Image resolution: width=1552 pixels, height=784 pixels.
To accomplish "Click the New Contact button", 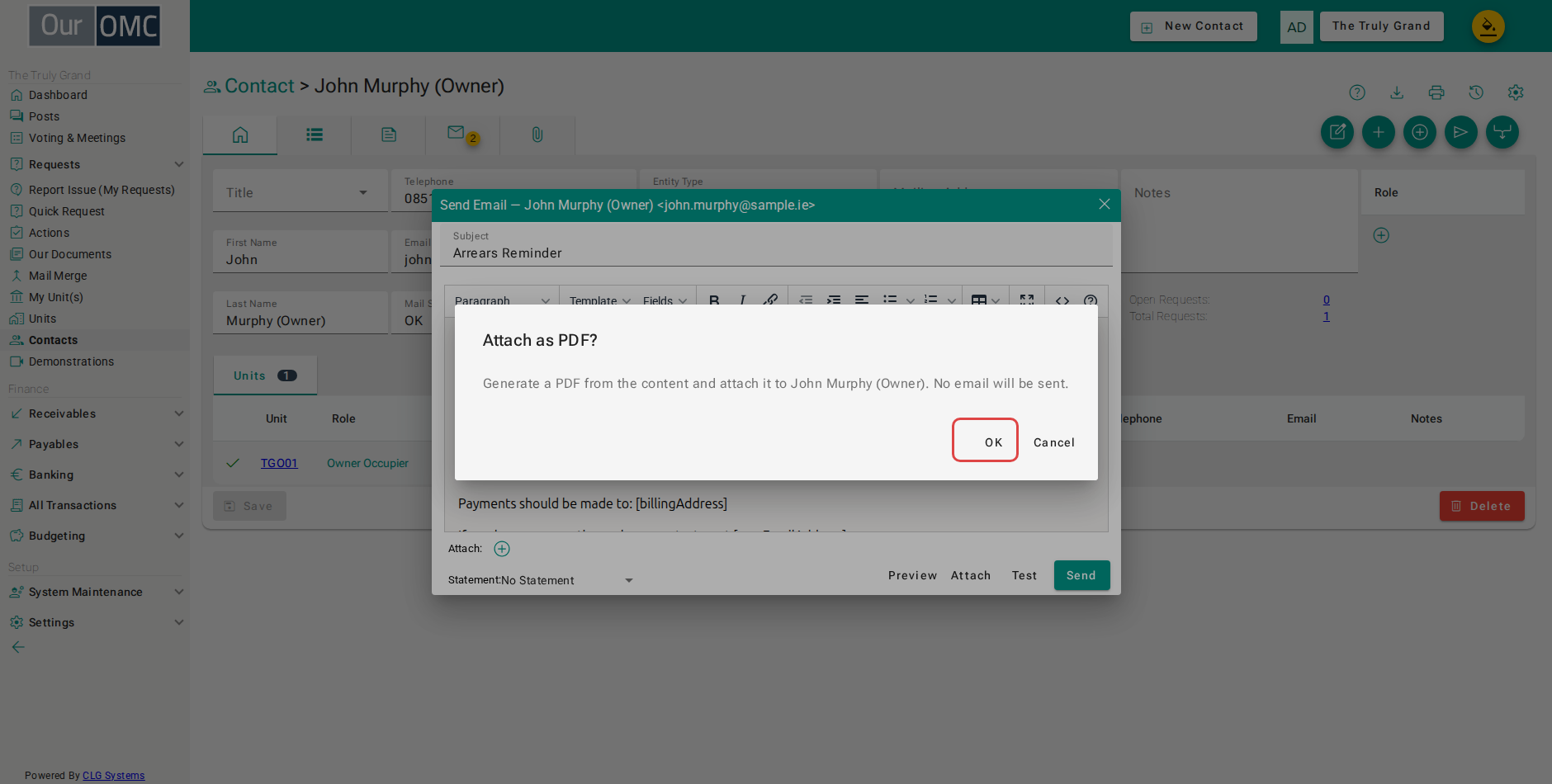I will pyautogui.click(x=1193, y=26).
